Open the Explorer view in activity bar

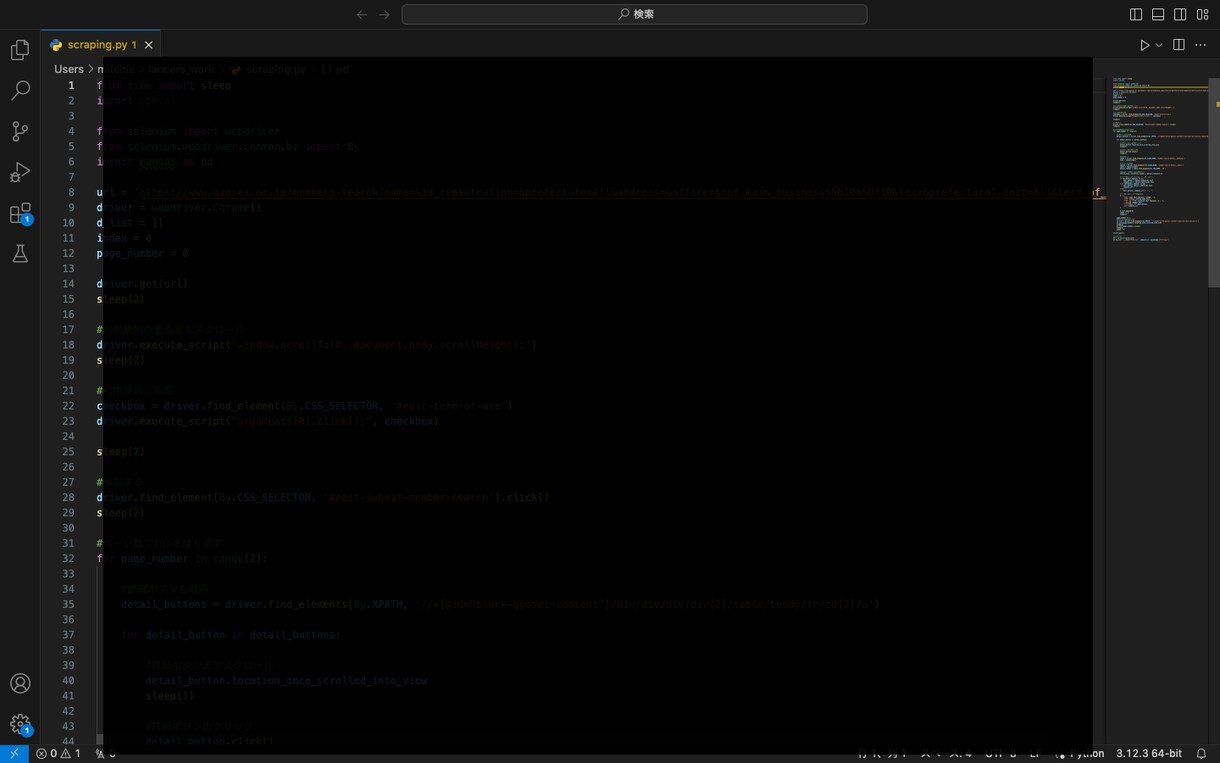tap(20, 49)
